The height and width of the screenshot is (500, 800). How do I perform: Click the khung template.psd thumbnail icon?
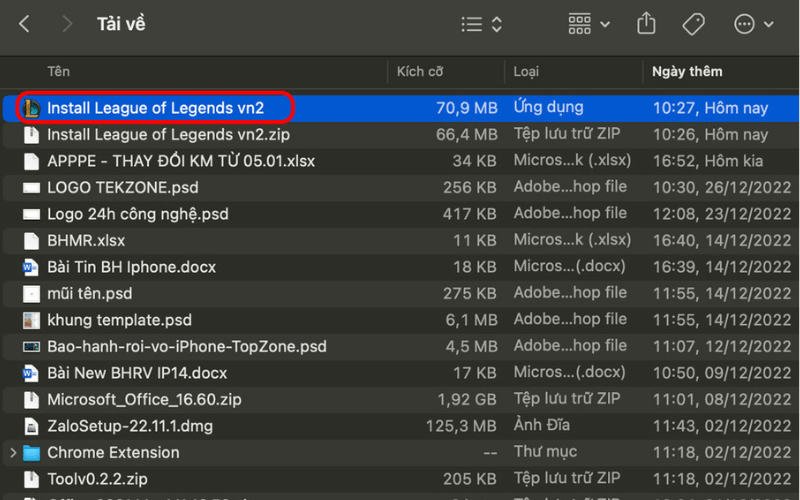click(31, 320)
